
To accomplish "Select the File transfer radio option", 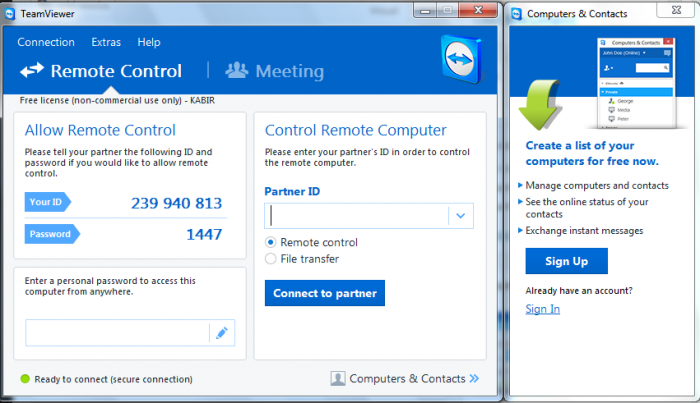I will coord(271,259).
